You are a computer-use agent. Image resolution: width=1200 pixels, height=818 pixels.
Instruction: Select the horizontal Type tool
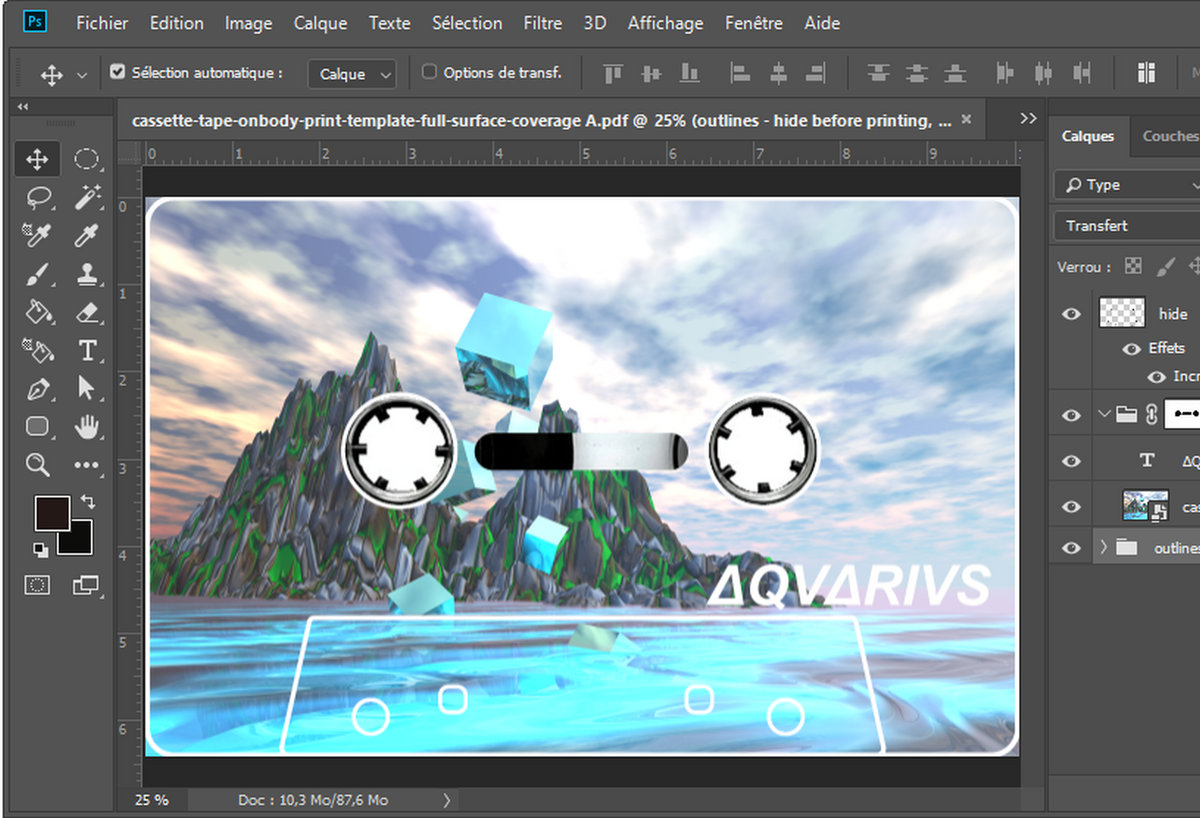[x=88, y=350]
